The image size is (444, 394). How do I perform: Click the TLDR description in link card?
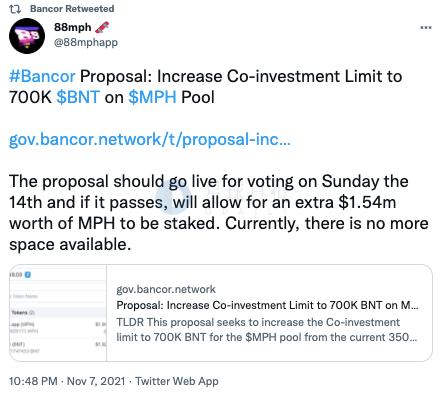266,330
